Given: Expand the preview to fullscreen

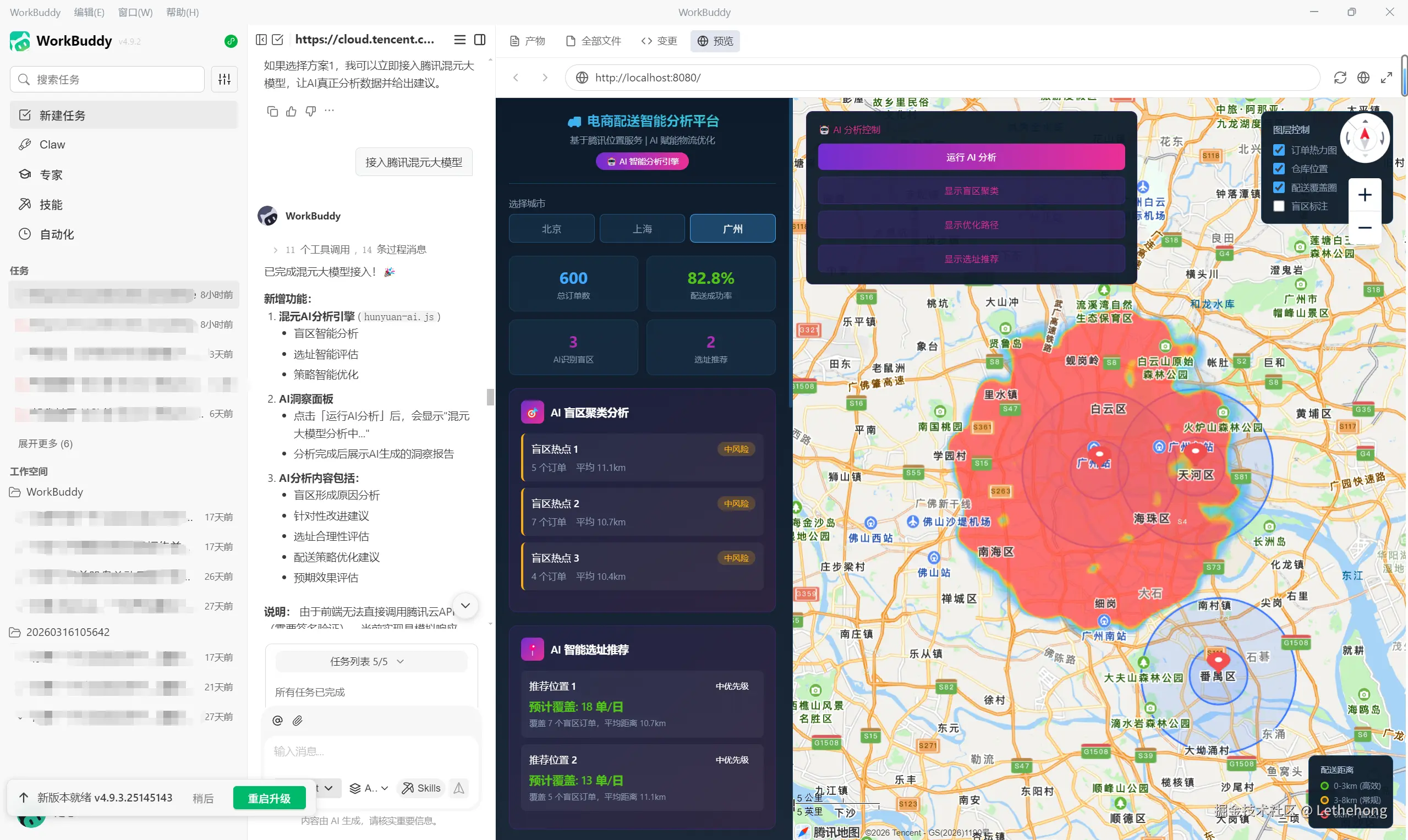Looking at the screenshot, I should click(x=1386, y=78).
